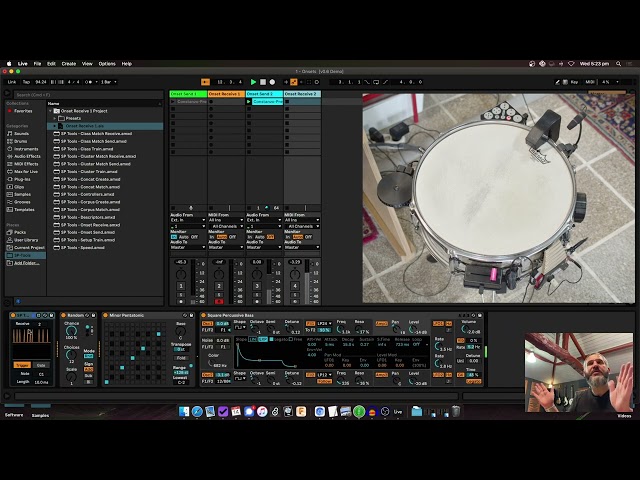Set track 3 monitor to Off
The image size is (640, 480).
pyautogui.click(x=271, y=237)
